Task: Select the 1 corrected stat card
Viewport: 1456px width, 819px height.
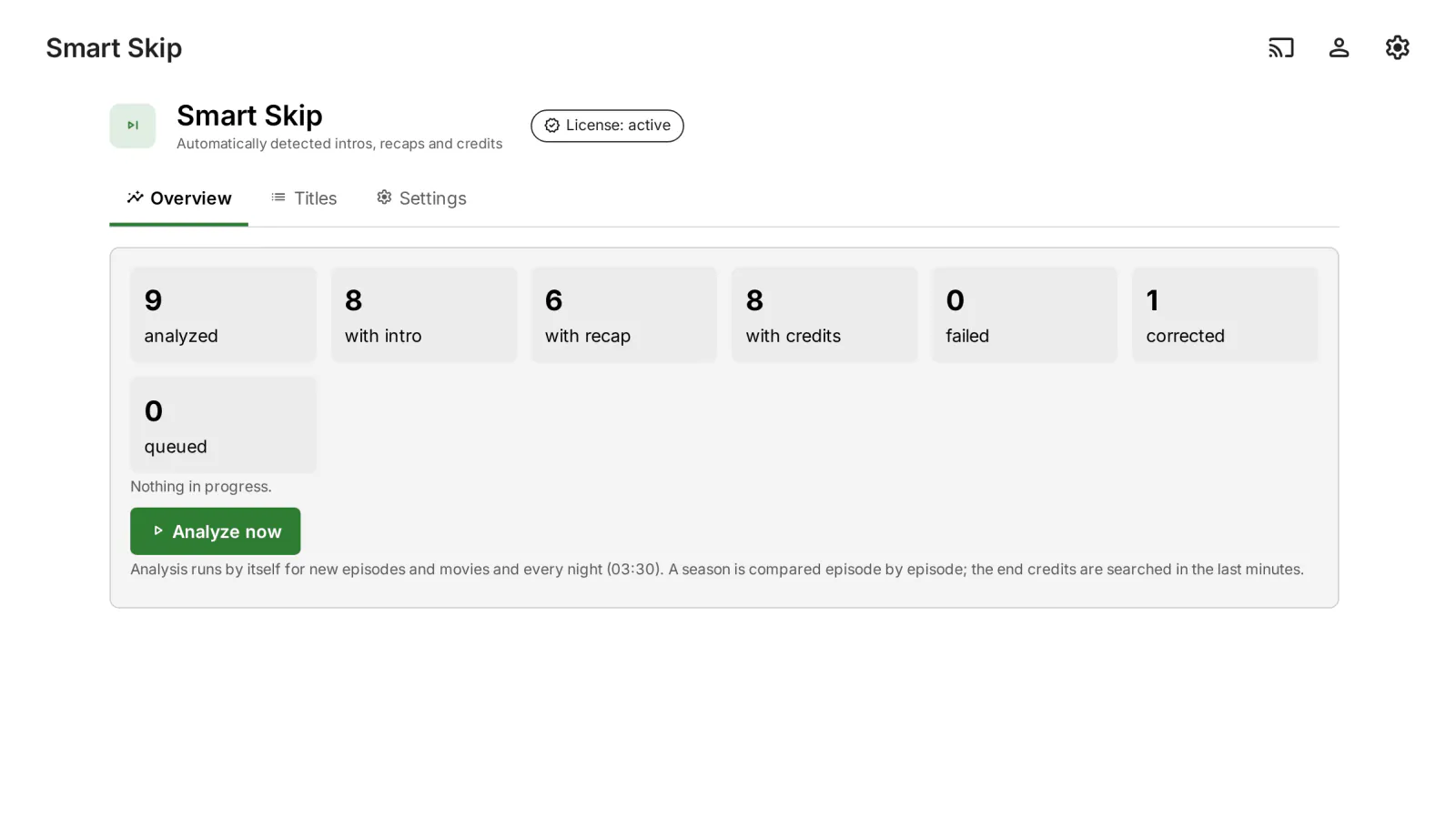Action: coord(1225,315)
